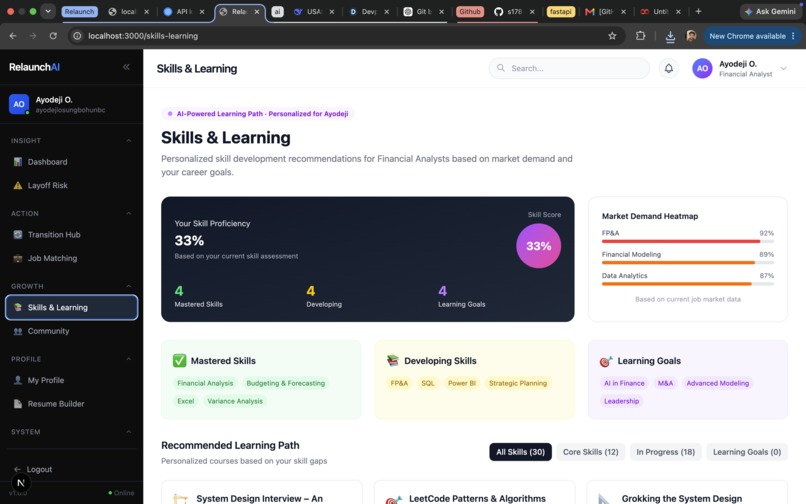
Task: Click the Variance Analysis skill tag
Action: coord(235,401)
